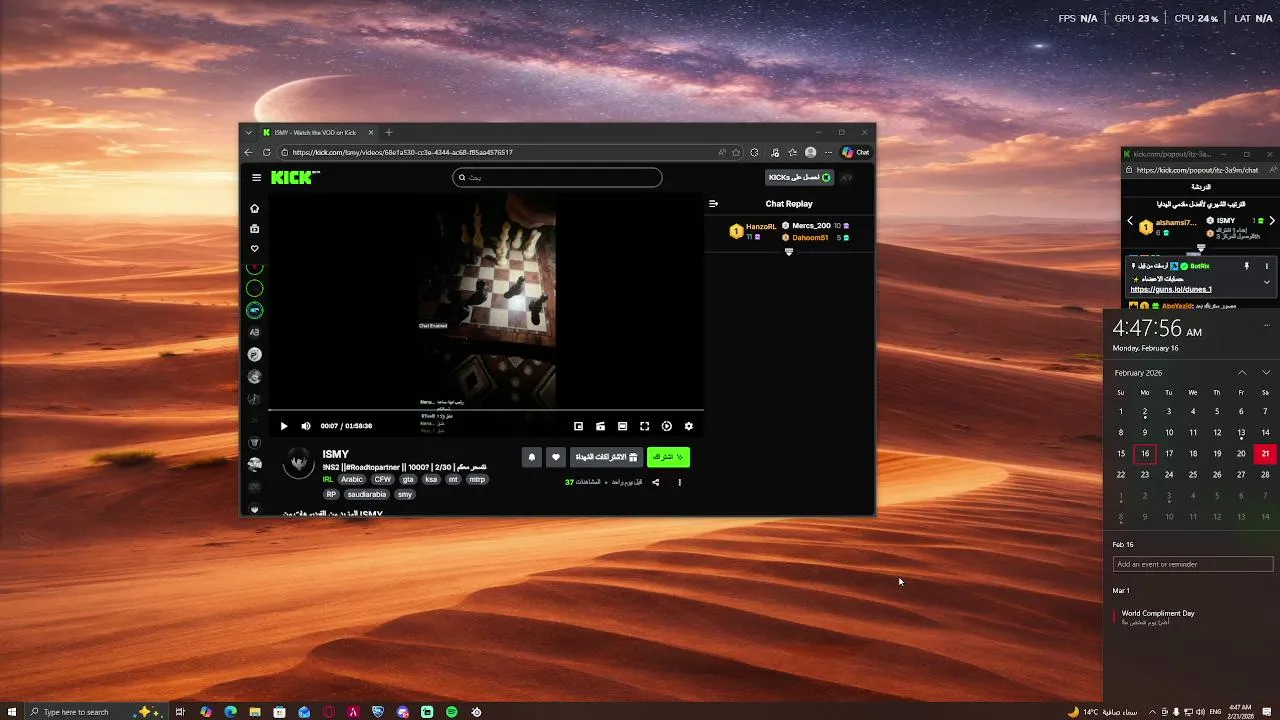
Task: Focus the Kick search field
Action: pos(557,177)
